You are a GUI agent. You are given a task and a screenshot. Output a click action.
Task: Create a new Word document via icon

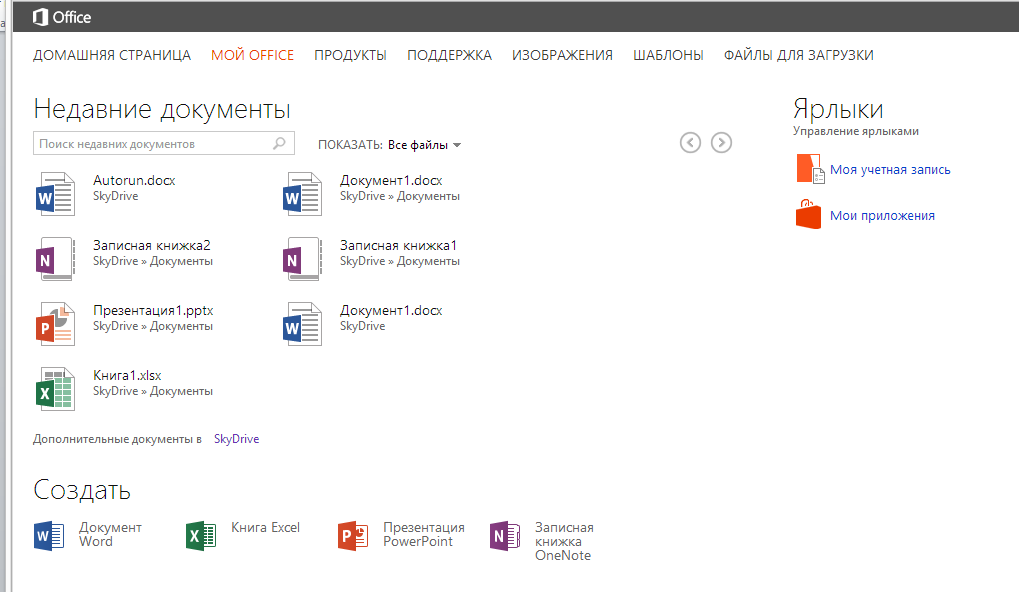[48, 535]
